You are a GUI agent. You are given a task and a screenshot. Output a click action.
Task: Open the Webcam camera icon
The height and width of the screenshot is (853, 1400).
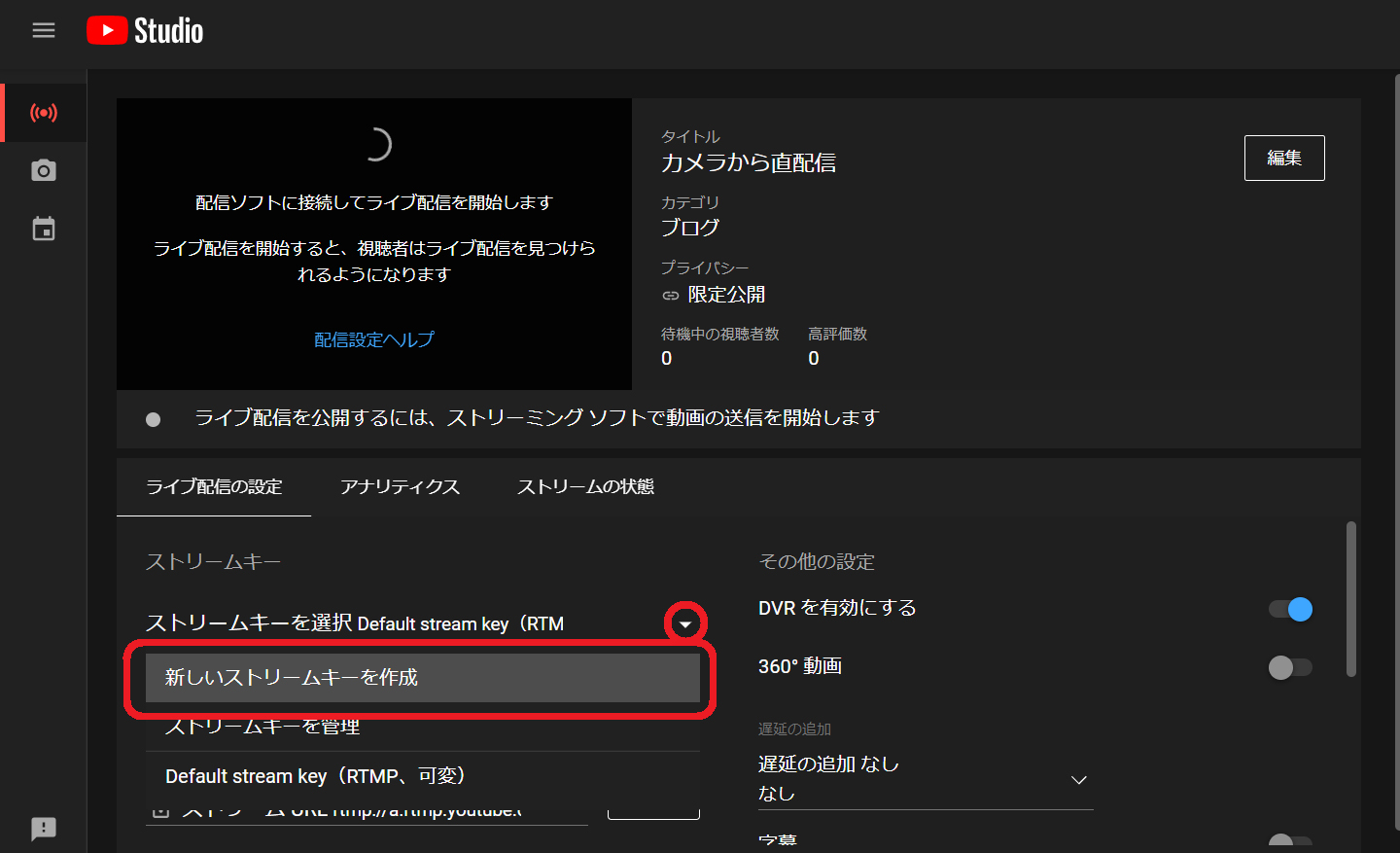(44, 171)
